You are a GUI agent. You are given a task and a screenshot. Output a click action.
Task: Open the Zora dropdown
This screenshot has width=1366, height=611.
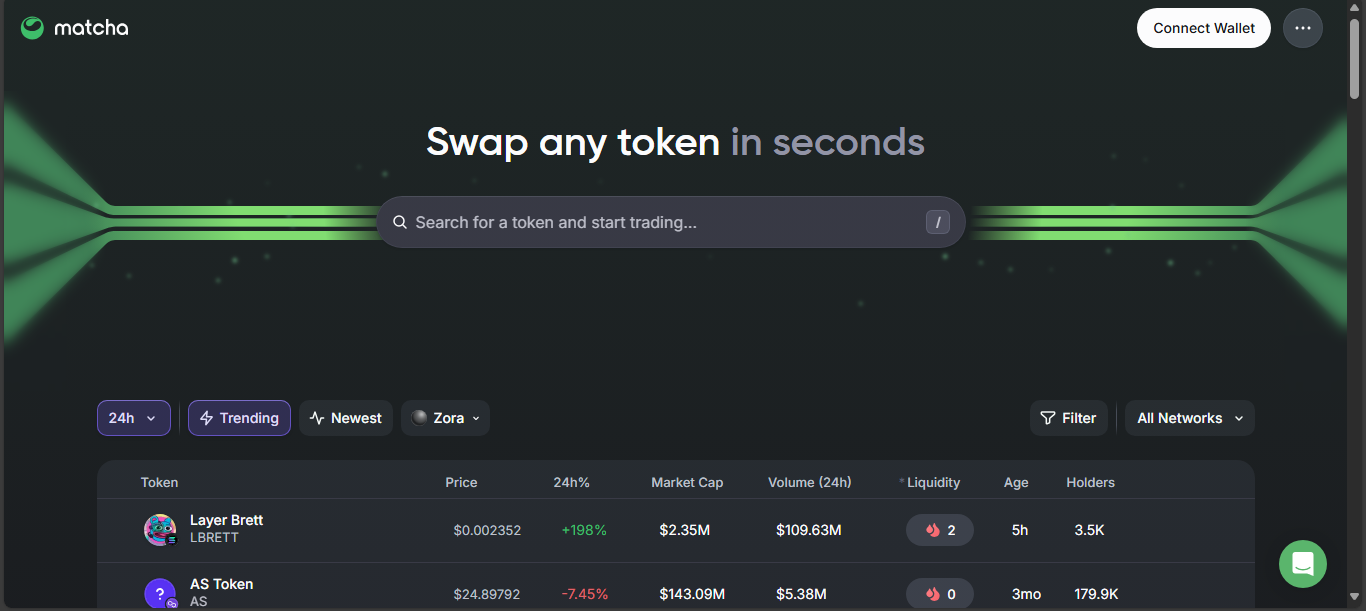coord(445,418)
